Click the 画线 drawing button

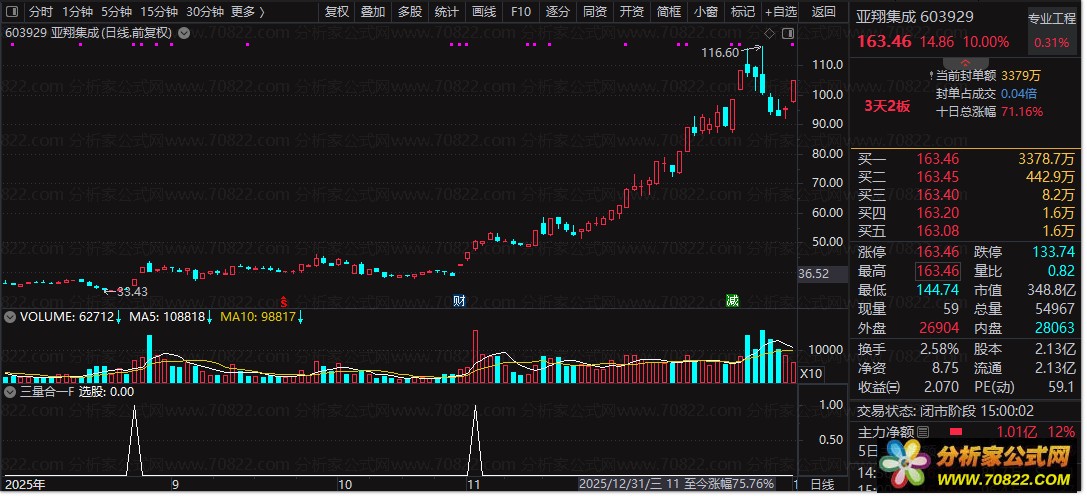(484, 11)
